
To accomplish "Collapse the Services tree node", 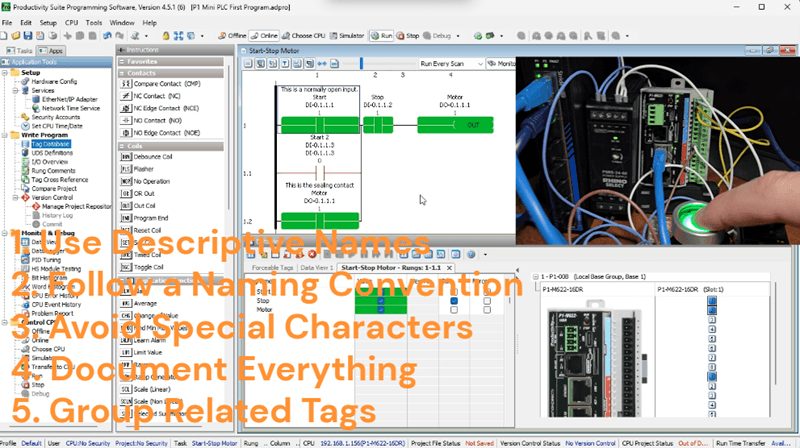I will point(15,91).
